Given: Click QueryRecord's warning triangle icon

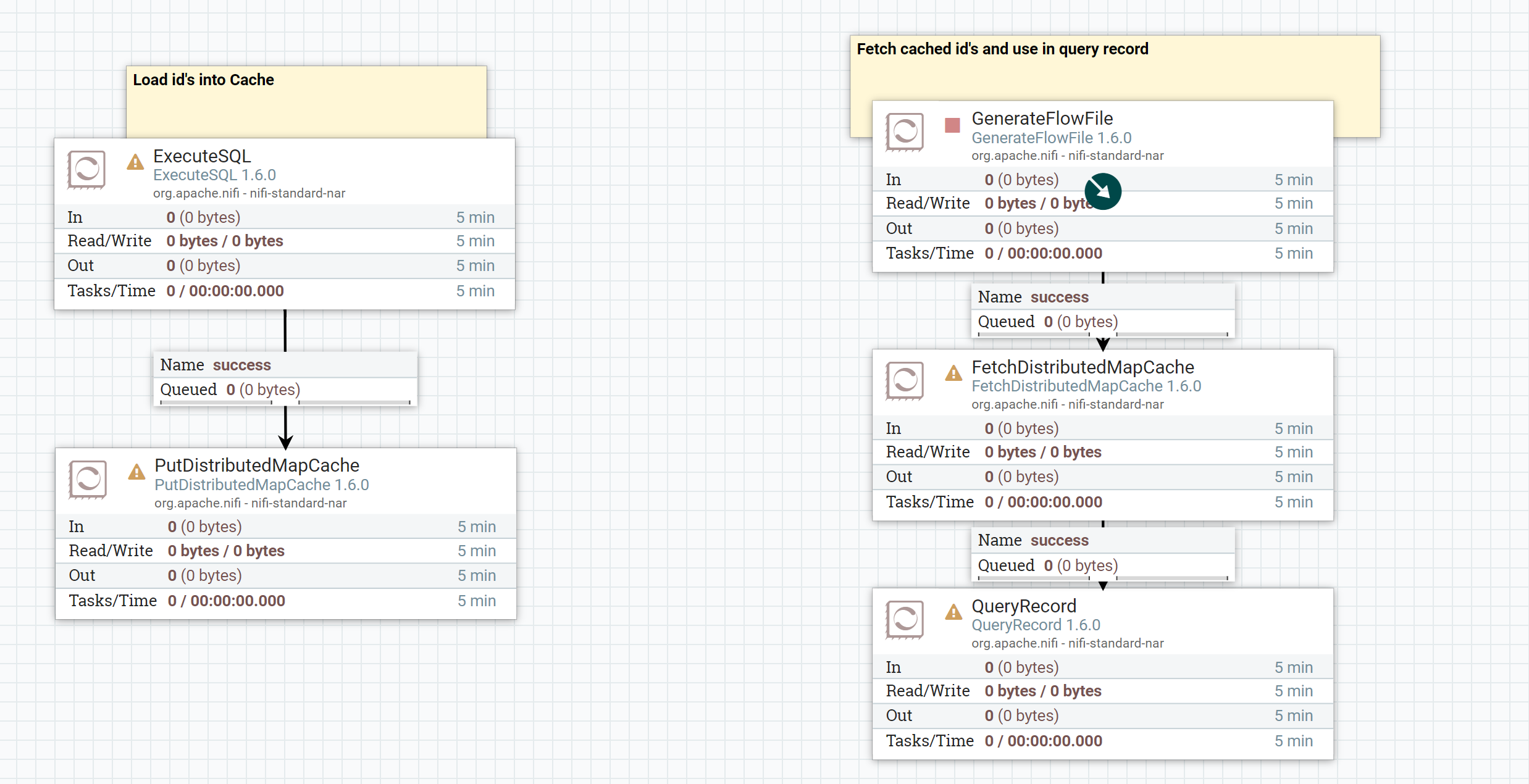Looking at the screenshot, I should pyautogui.click(x=953, y=612).
